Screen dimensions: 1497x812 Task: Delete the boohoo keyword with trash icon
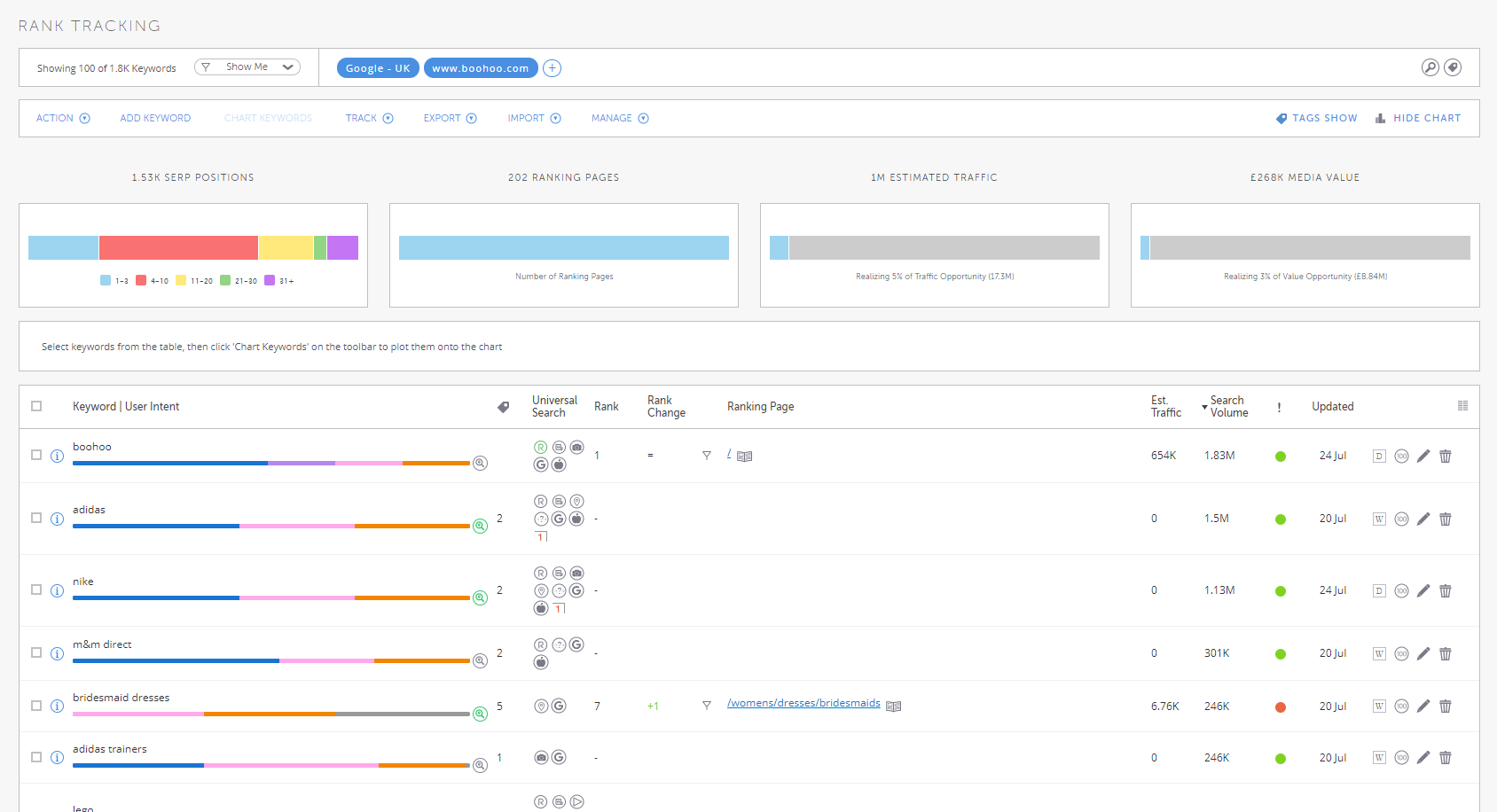1445,457
